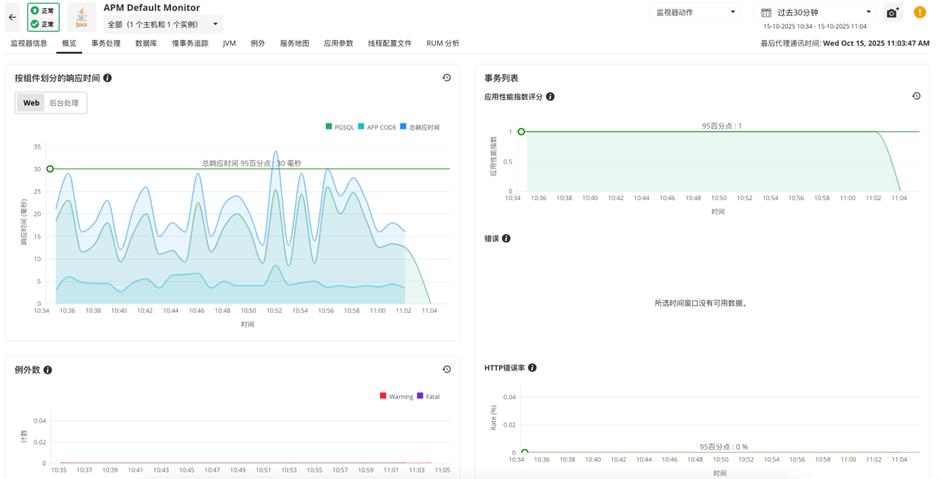940x479 pixels.
Task: Toggle Warning legend in exceptions chart
Action: click(x=396, y=396)
